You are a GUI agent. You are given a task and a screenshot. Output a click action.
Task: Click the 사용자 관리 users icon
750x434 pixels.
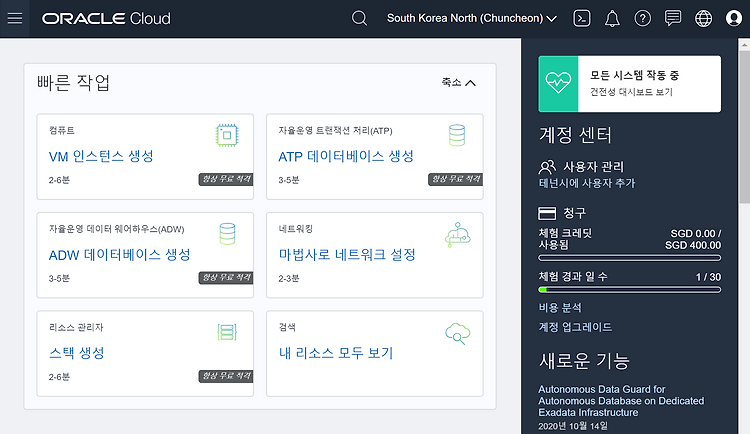click(547, 167)
